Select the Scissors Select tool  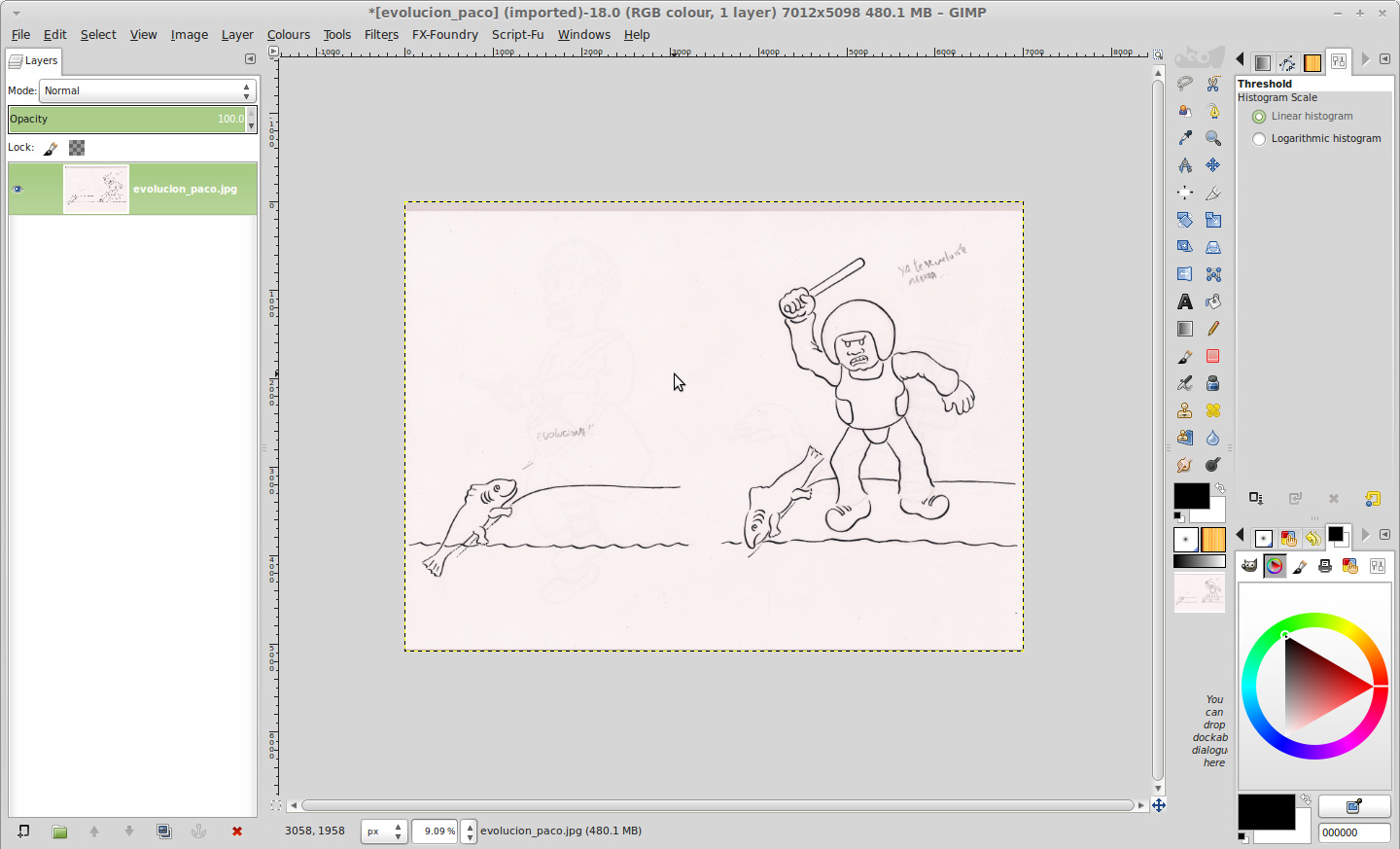1213,84
